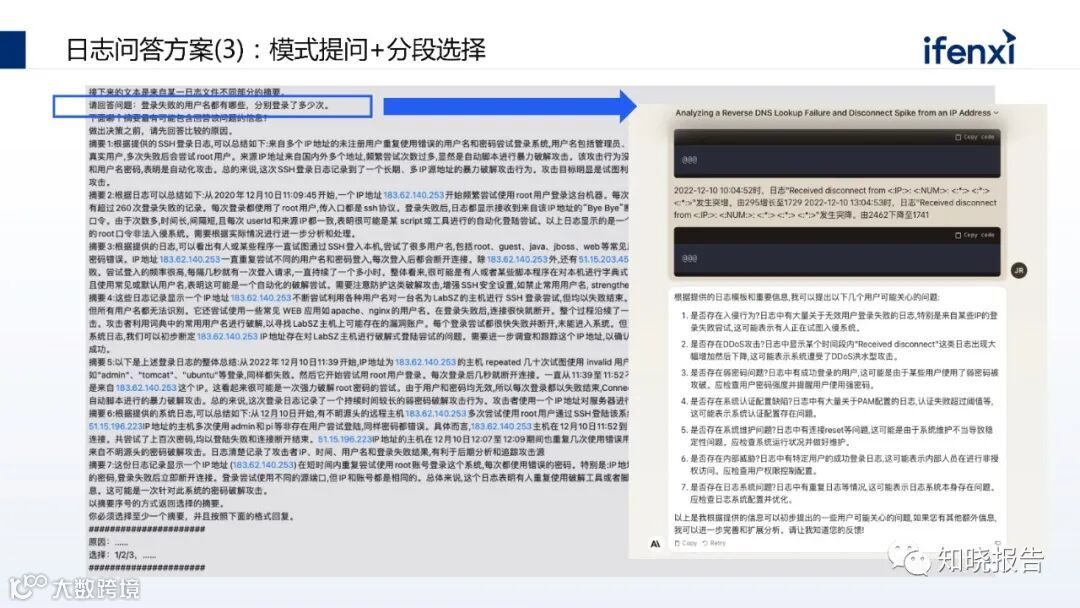Click list item 5 about 系统维护问题
This screenshot has width=1080, height=608.
click(838, 436)
